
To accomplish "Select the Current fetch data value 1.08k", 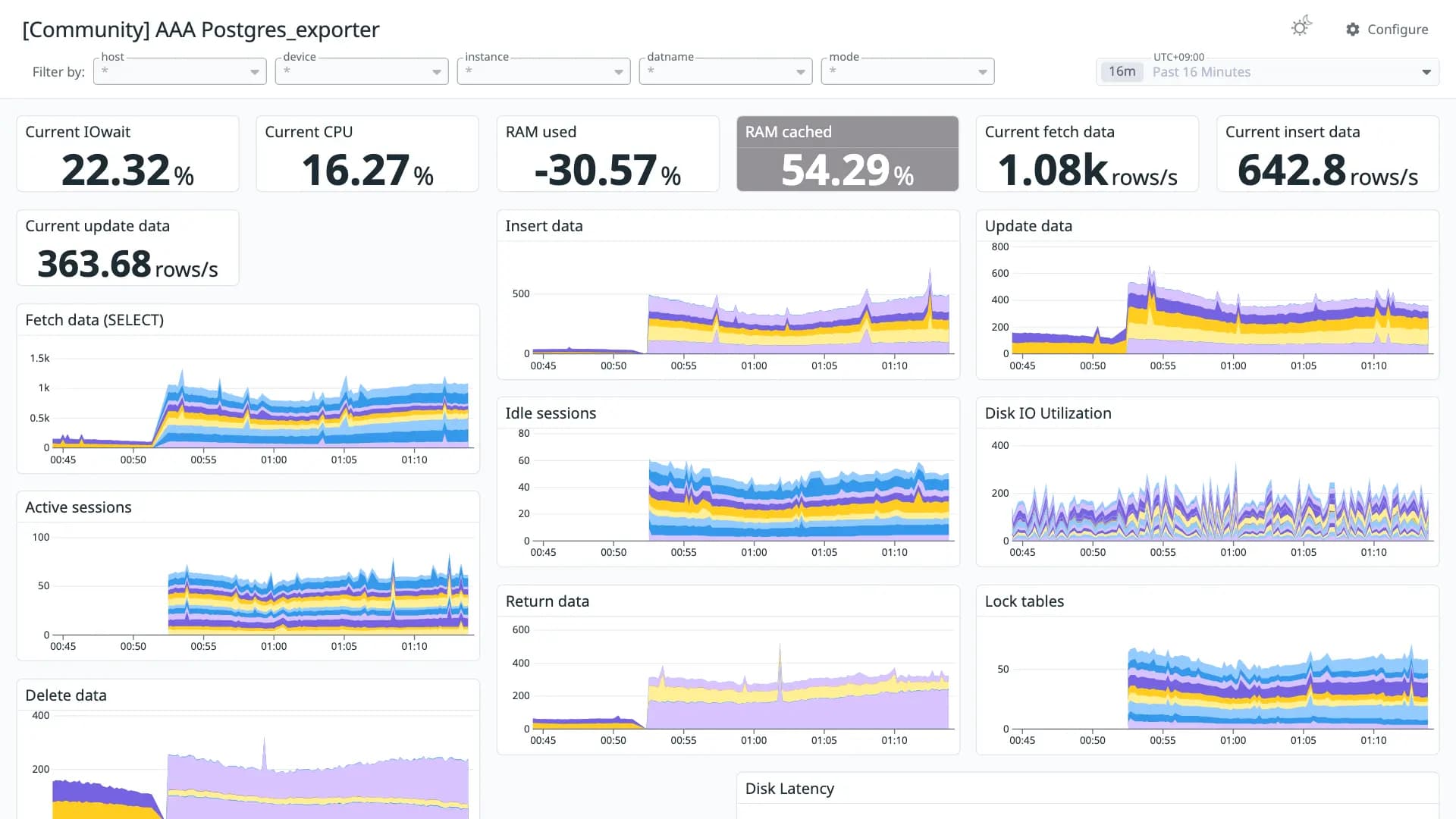I will tap(1053, 170).
